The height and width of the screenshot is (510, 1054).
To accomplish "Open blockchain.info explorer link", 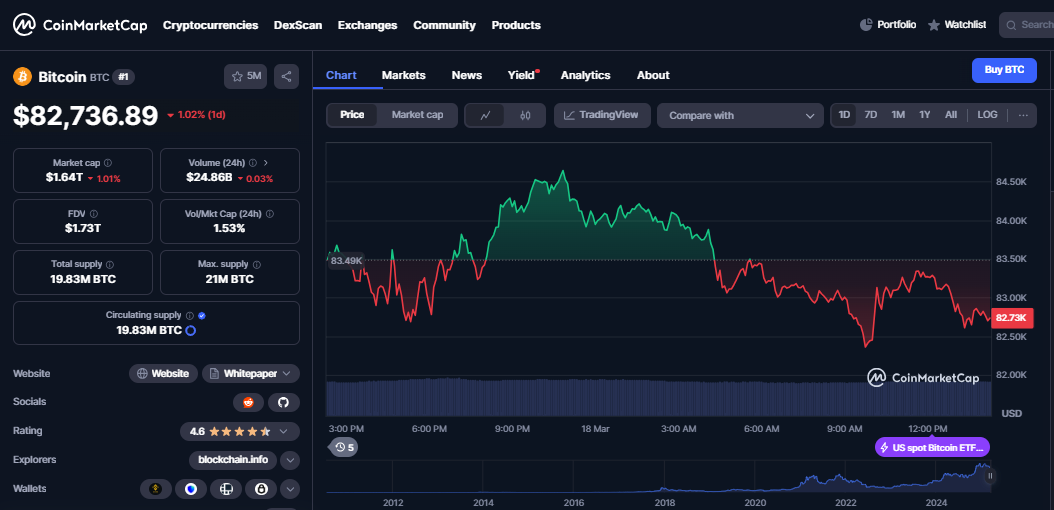I will 233,460.
